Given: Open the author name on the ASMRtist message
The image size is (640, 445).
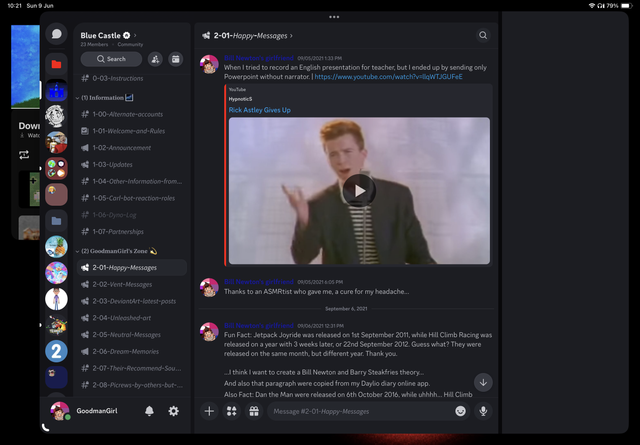Looking at the screenshot, I should point(259,282).
